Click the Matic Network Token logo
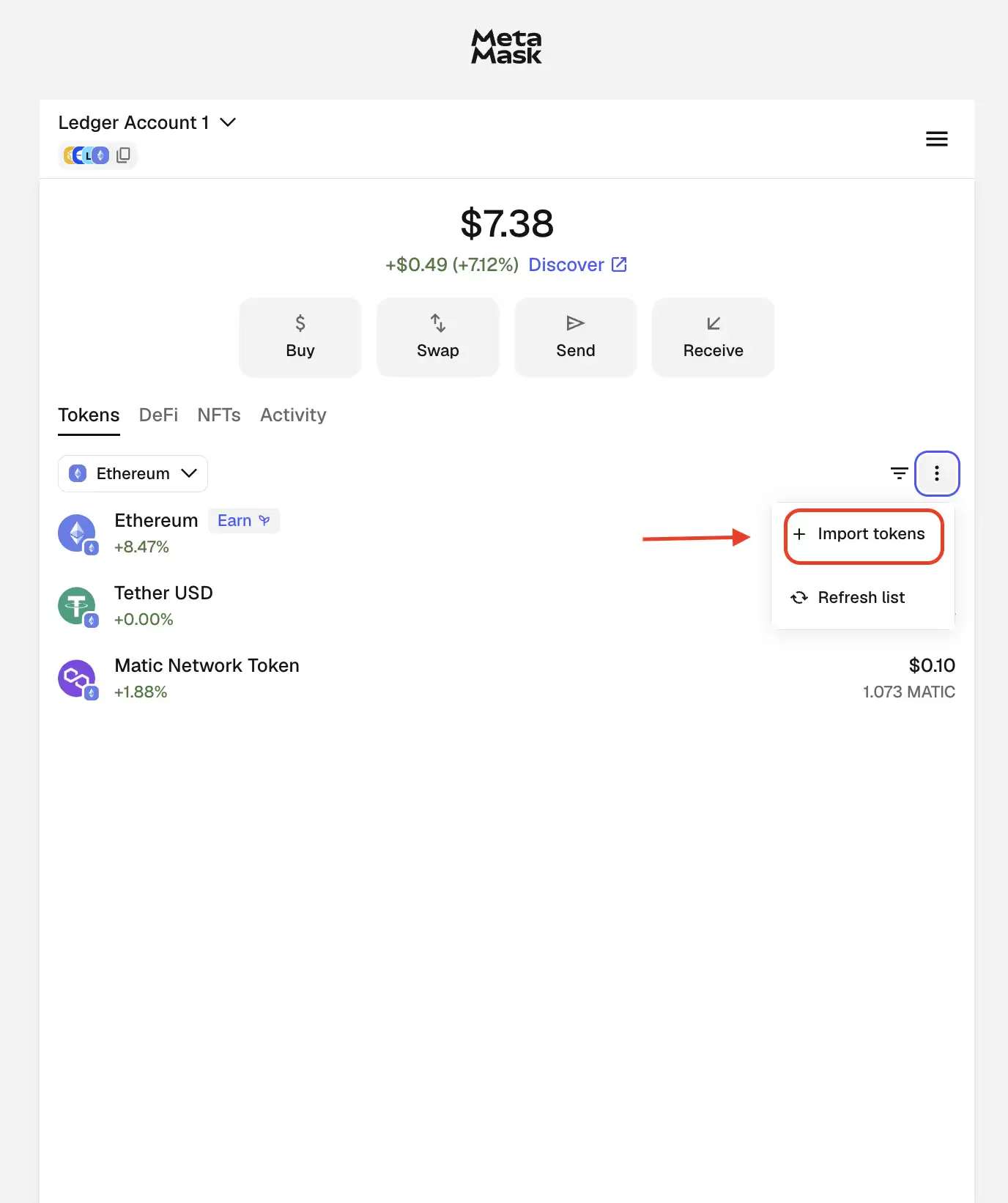Screen dimensions: 1008x1203 [x=78, y=679]
